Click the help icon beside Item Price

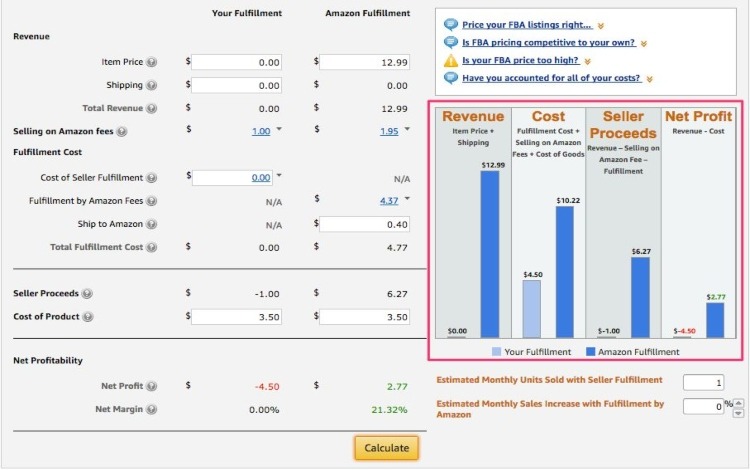[152, 62]
